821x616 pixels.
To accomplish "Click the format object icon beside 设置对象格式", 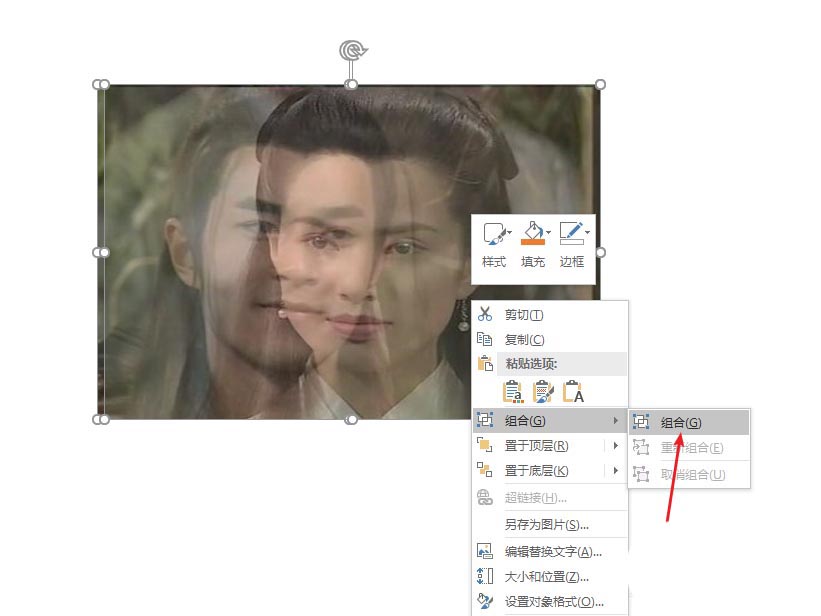I will pos(485,601).
